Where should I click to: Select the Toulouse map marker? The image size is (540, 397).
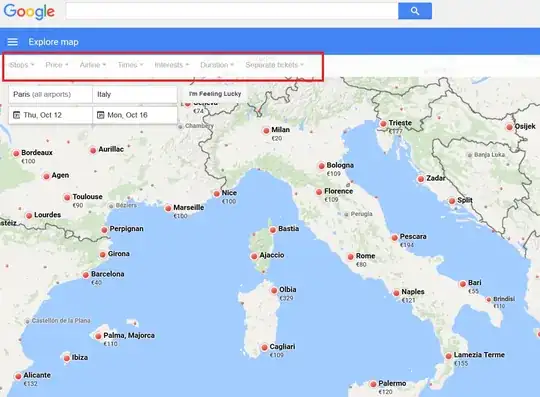67,198
